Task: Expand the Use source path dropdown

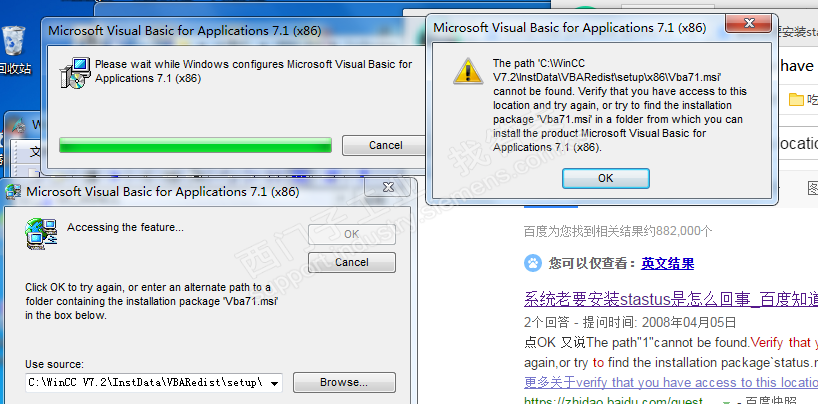Action: [275, 383]
